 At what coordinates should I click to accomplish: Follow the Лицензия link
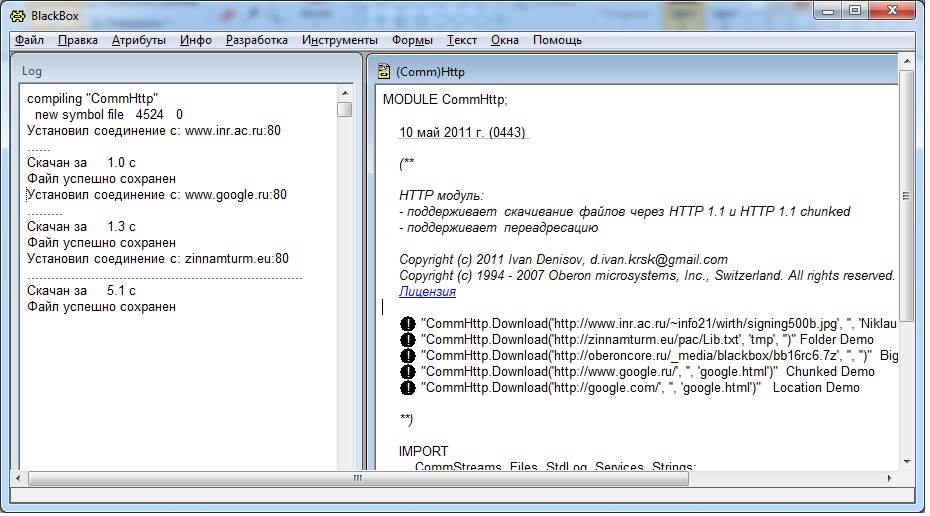427,292
